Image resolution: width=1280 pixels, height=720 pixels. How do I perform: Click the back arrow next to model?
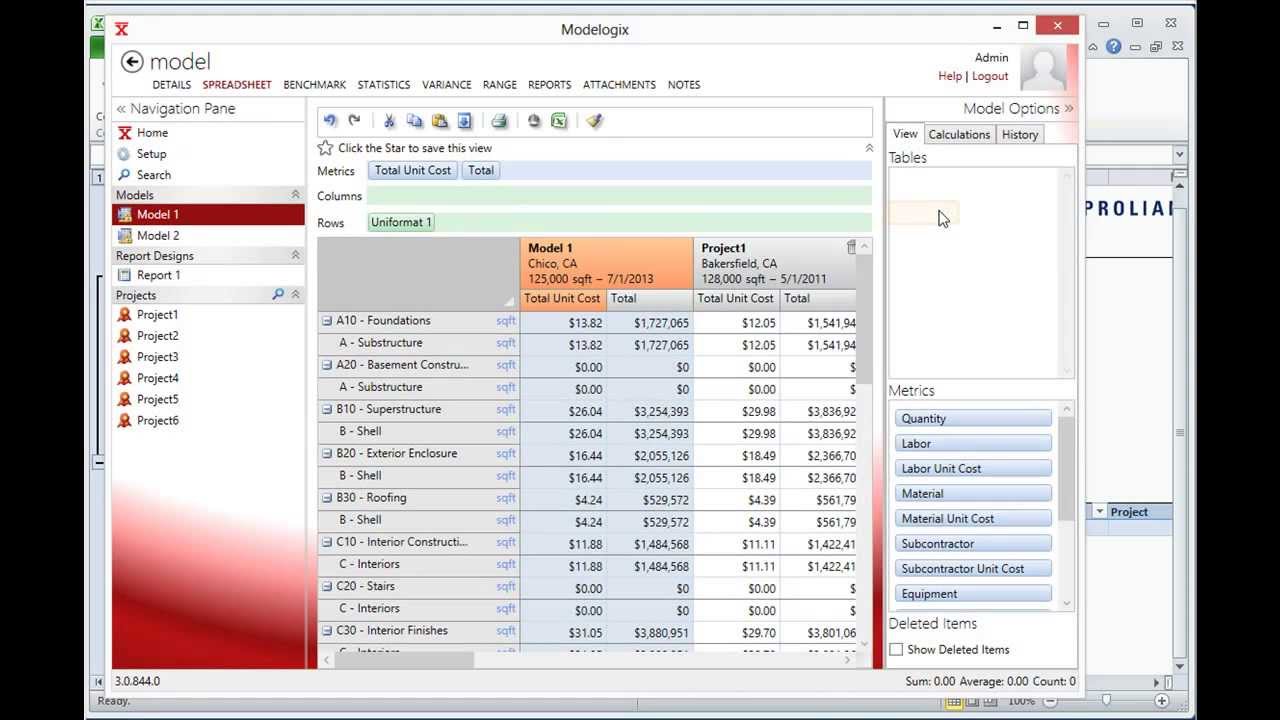[x=132, y=62]
